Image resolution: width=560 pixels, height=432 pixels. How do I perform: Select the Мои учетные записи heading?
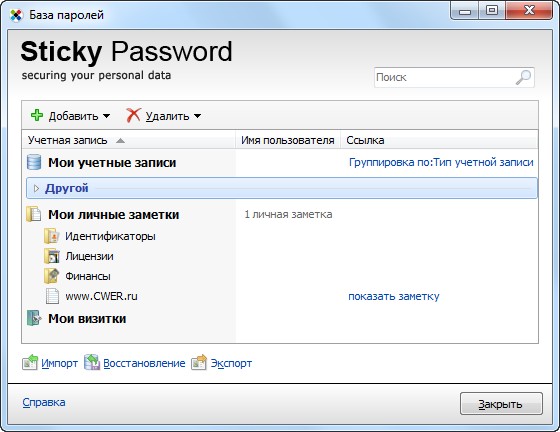pyautogui.click(x=112, y=163)
